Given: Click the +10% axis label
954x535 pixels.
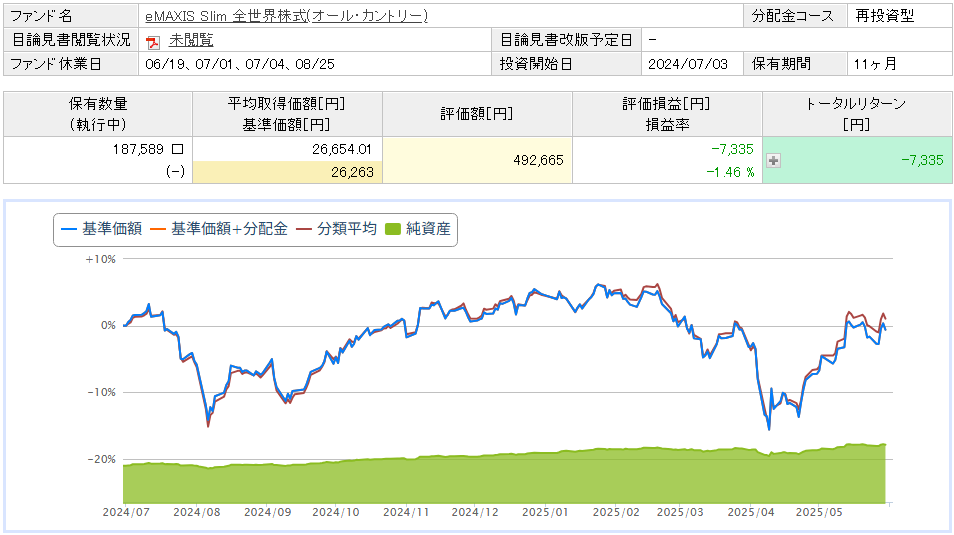Looking at the screenshot, I should (100, 259).
